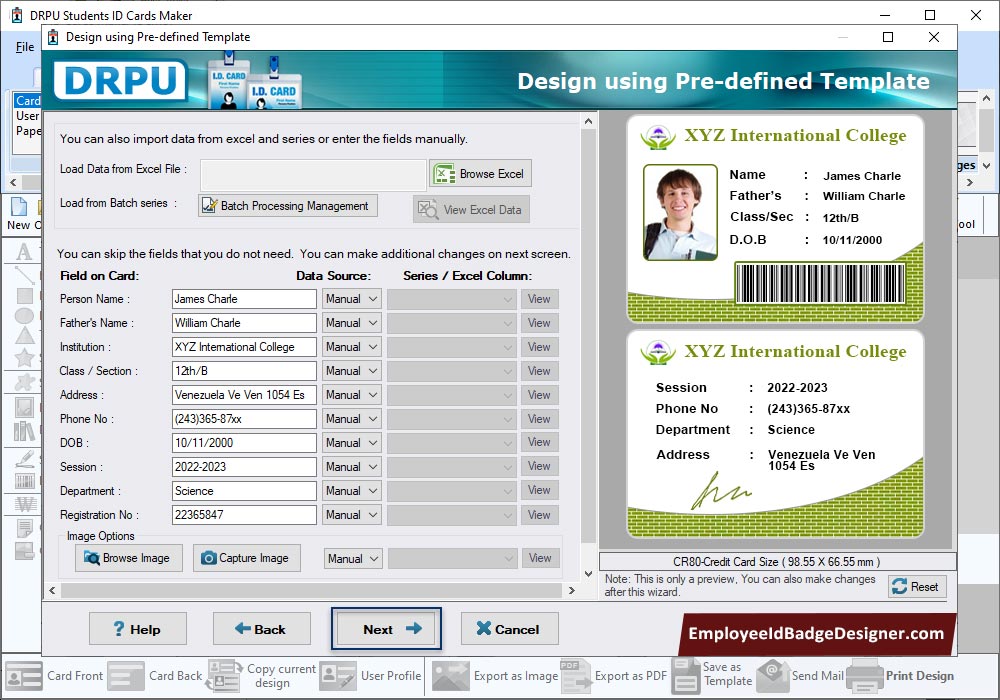Cancel the template wizard
1000x700 pixels.
pos(510,629)
